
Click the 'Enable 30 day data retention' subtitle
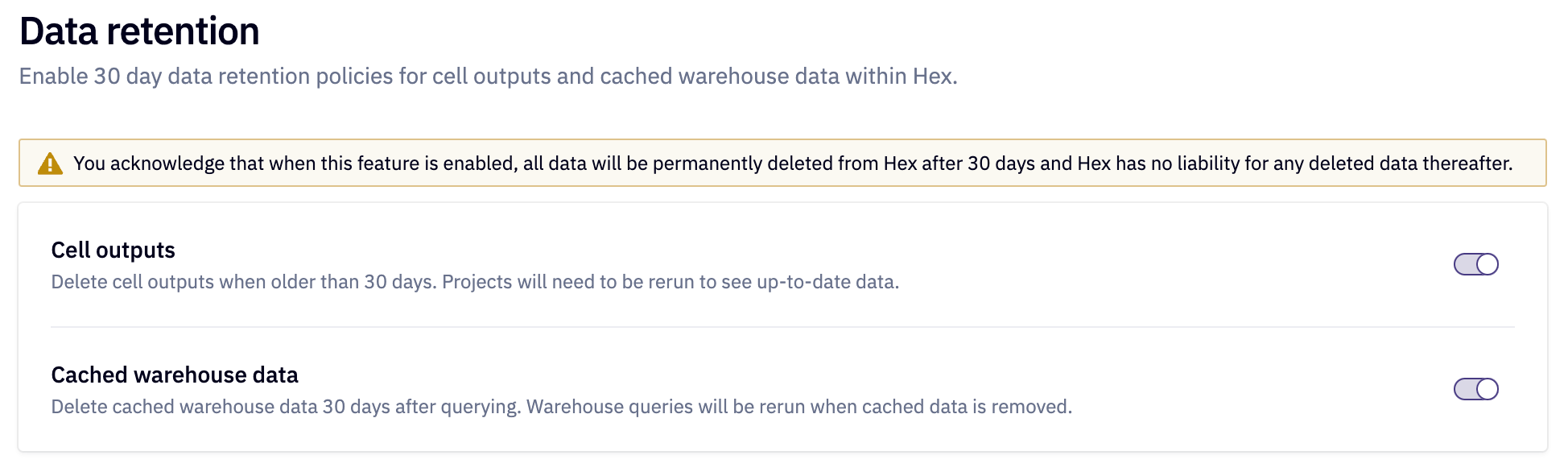[488, 77]
